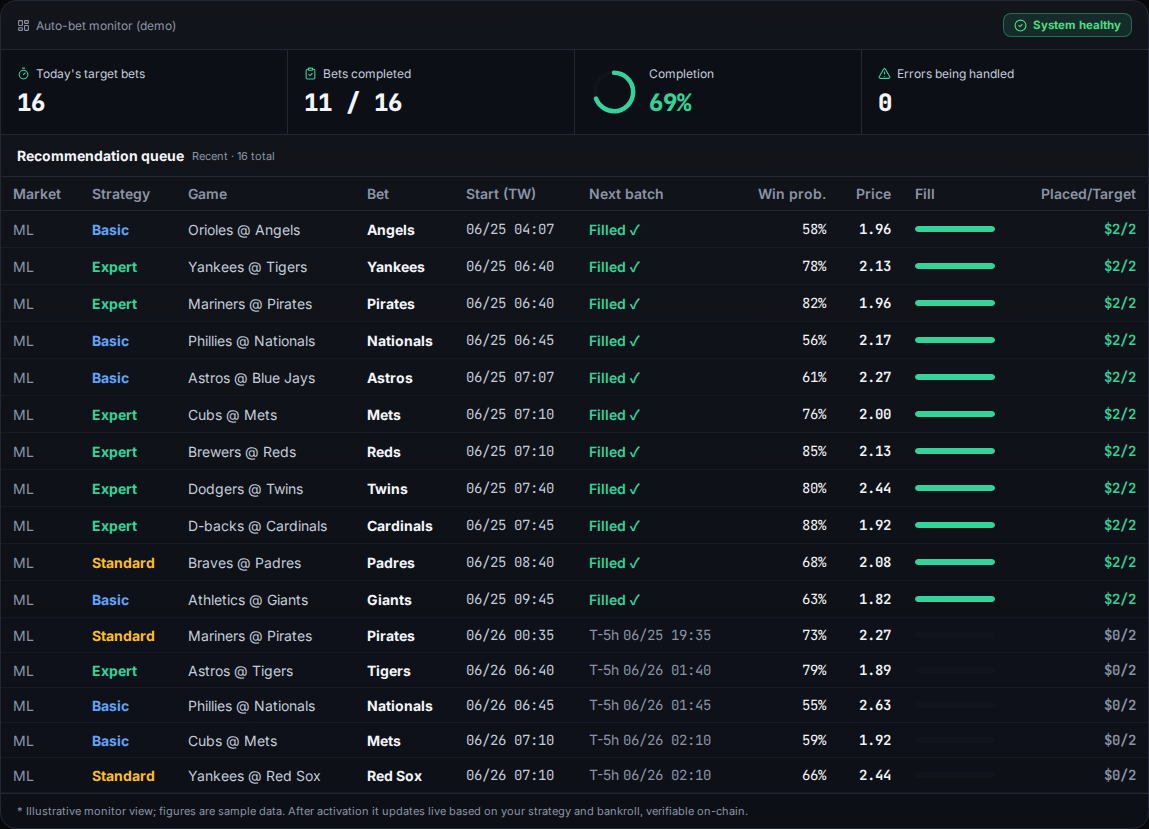
Task: Click the Astros bet cell
Action: click(390, 378)
